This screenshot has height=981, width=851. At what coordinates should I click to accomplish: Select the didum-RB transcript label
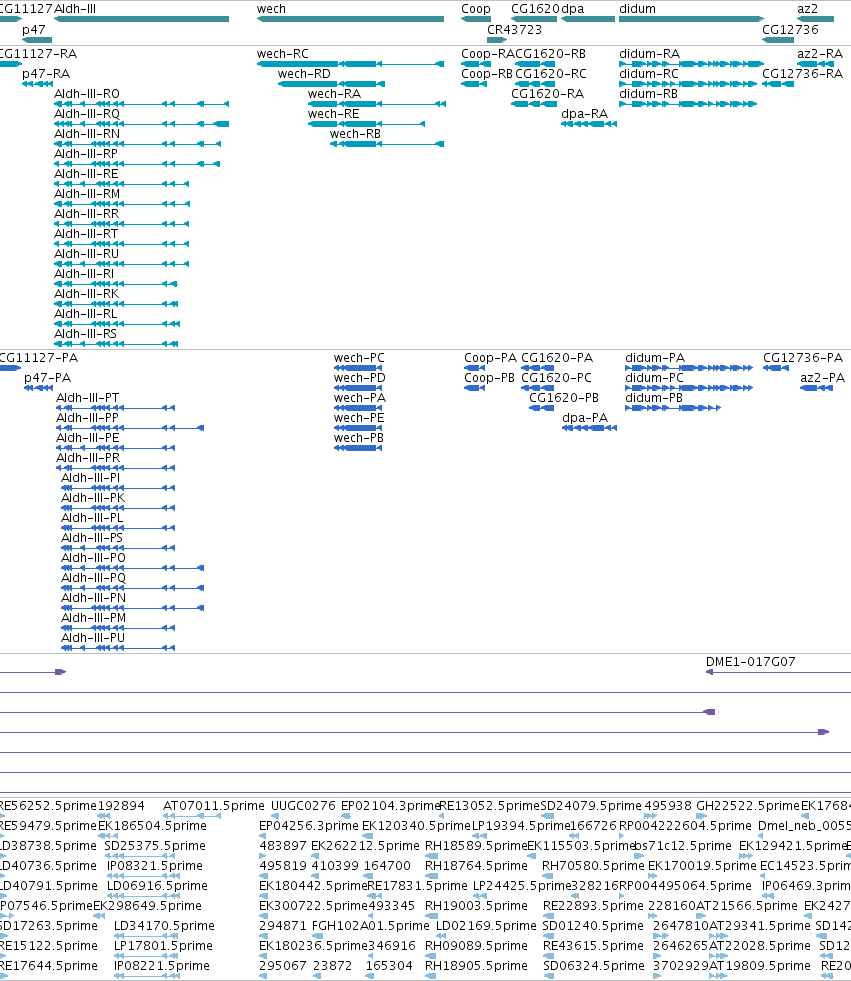coord(648,94)
